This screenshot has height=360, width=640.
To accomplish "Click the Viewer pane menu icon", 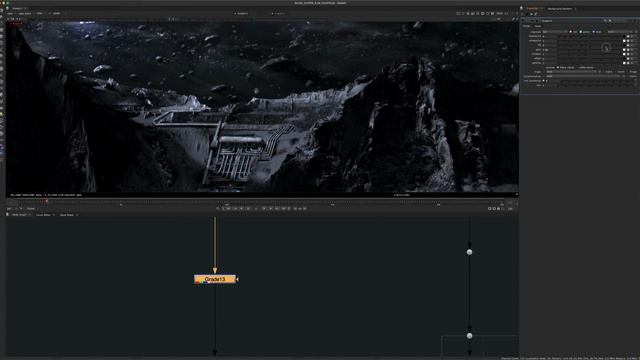I will coord(7,8).
